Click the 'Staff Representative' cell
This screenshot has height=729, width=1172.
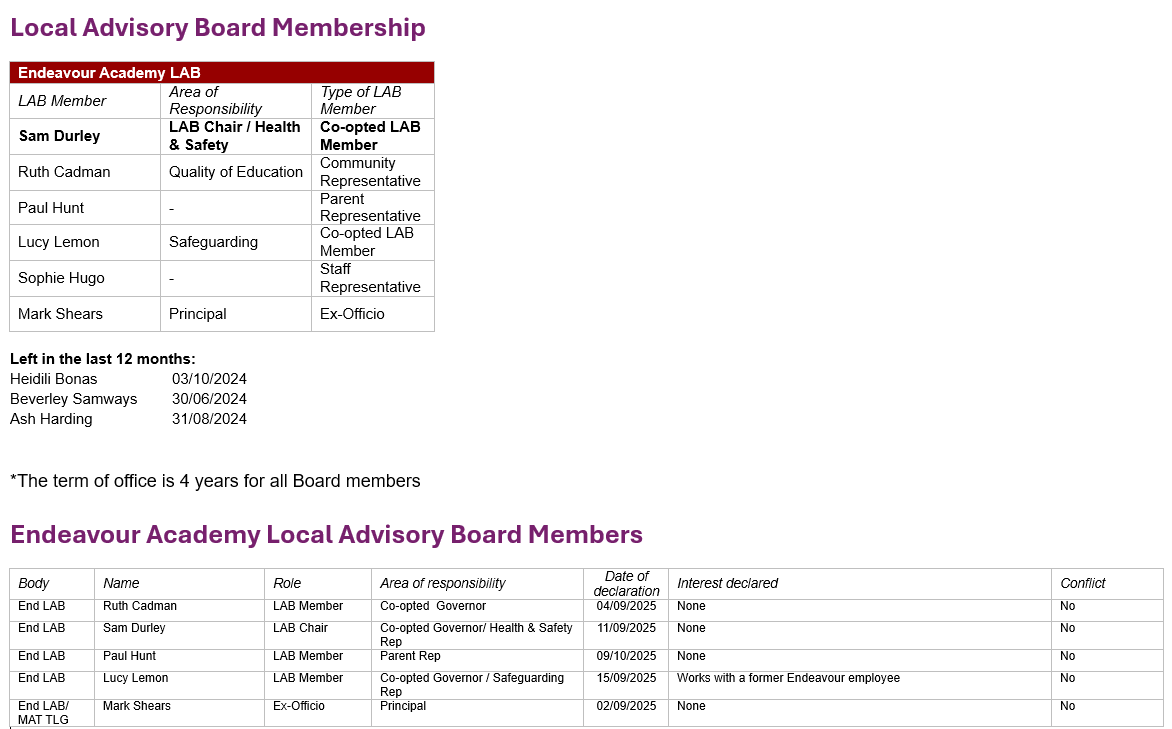pos(370,278)
